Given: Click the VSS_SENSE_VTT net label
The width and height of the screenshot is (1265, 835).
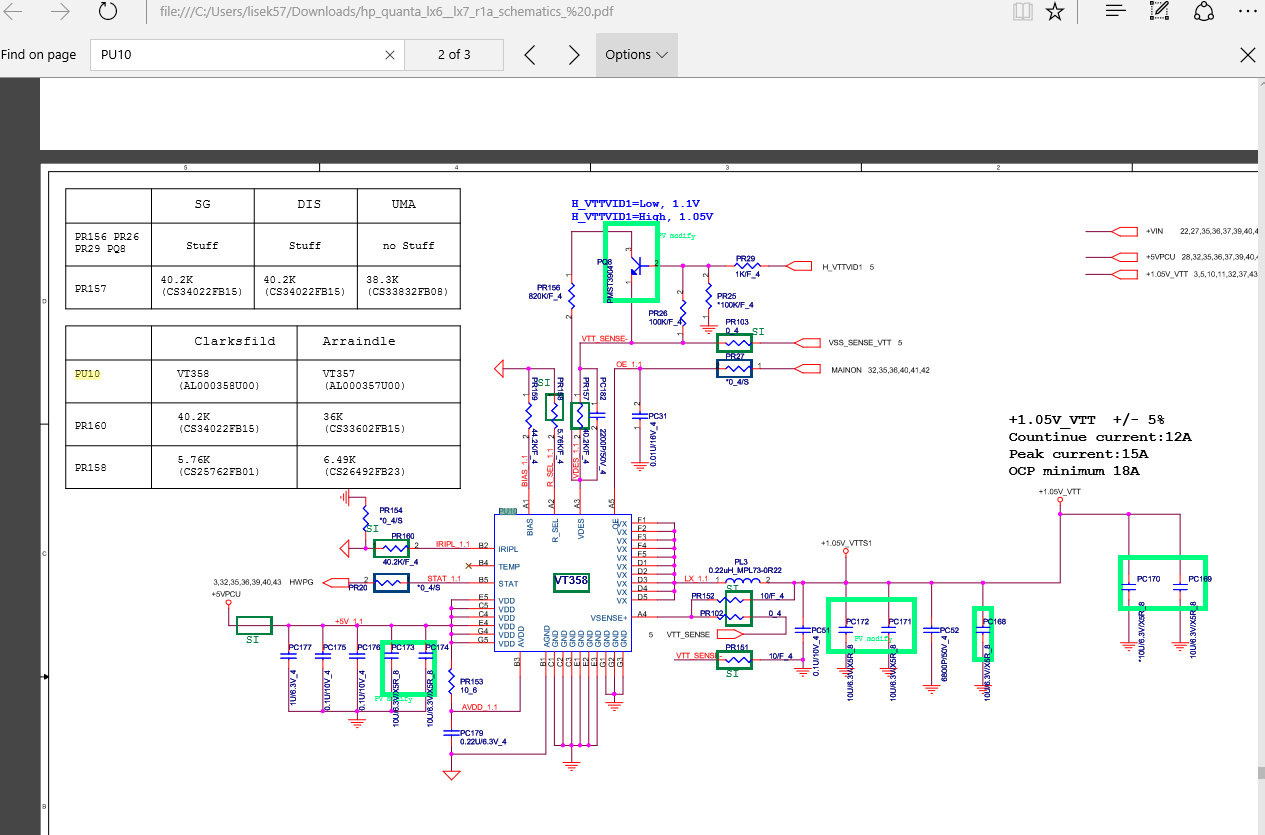Looking at the screenshot, I should click(859, 343).
